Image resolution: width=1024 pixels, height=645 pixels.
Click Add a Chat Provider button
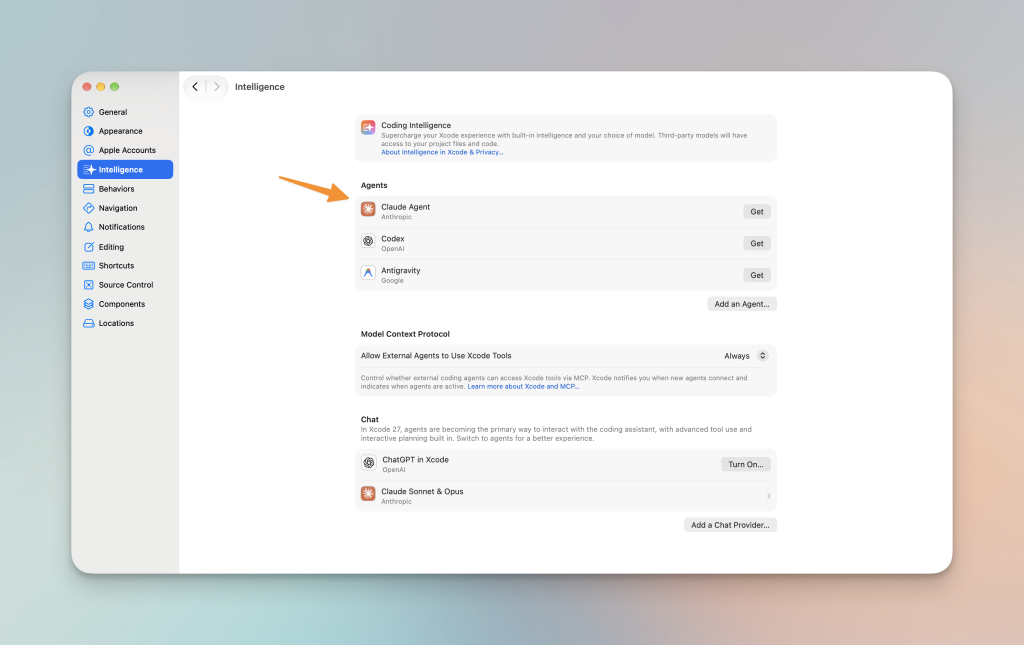[730, 525]
